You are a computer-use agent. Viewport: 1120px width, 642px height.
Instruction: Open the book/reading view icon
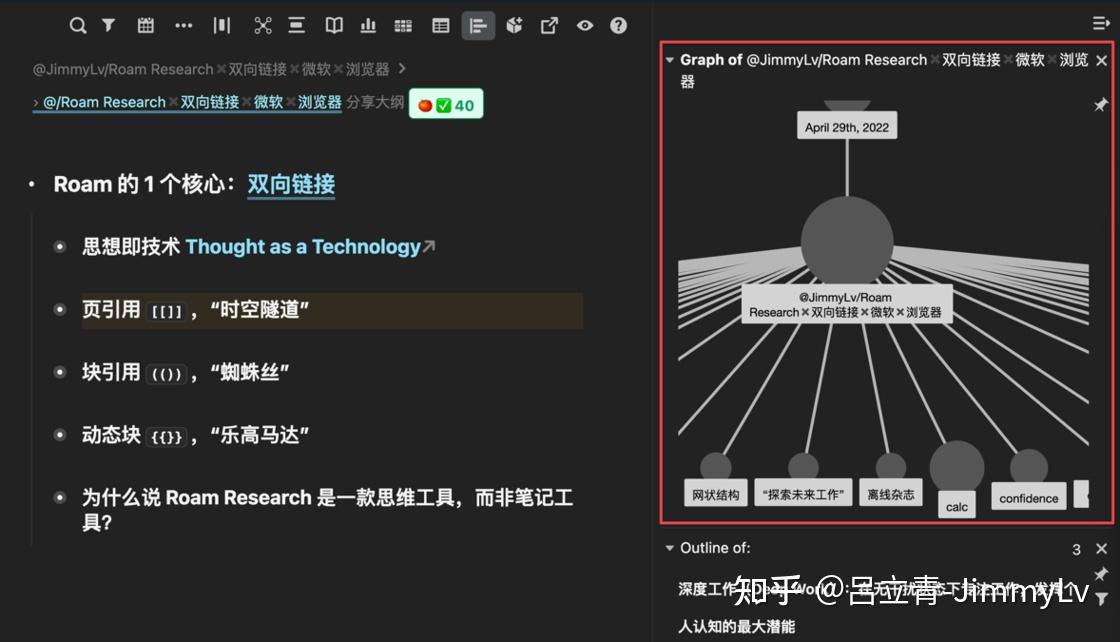(x=333, y=25)
